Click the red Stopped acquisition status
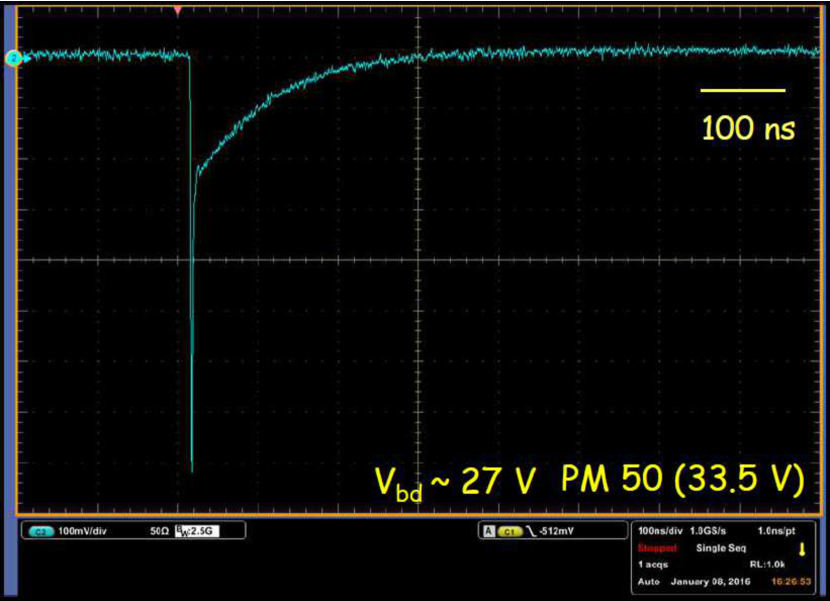This screenshot has height=601, width=830. pos(657,548)
